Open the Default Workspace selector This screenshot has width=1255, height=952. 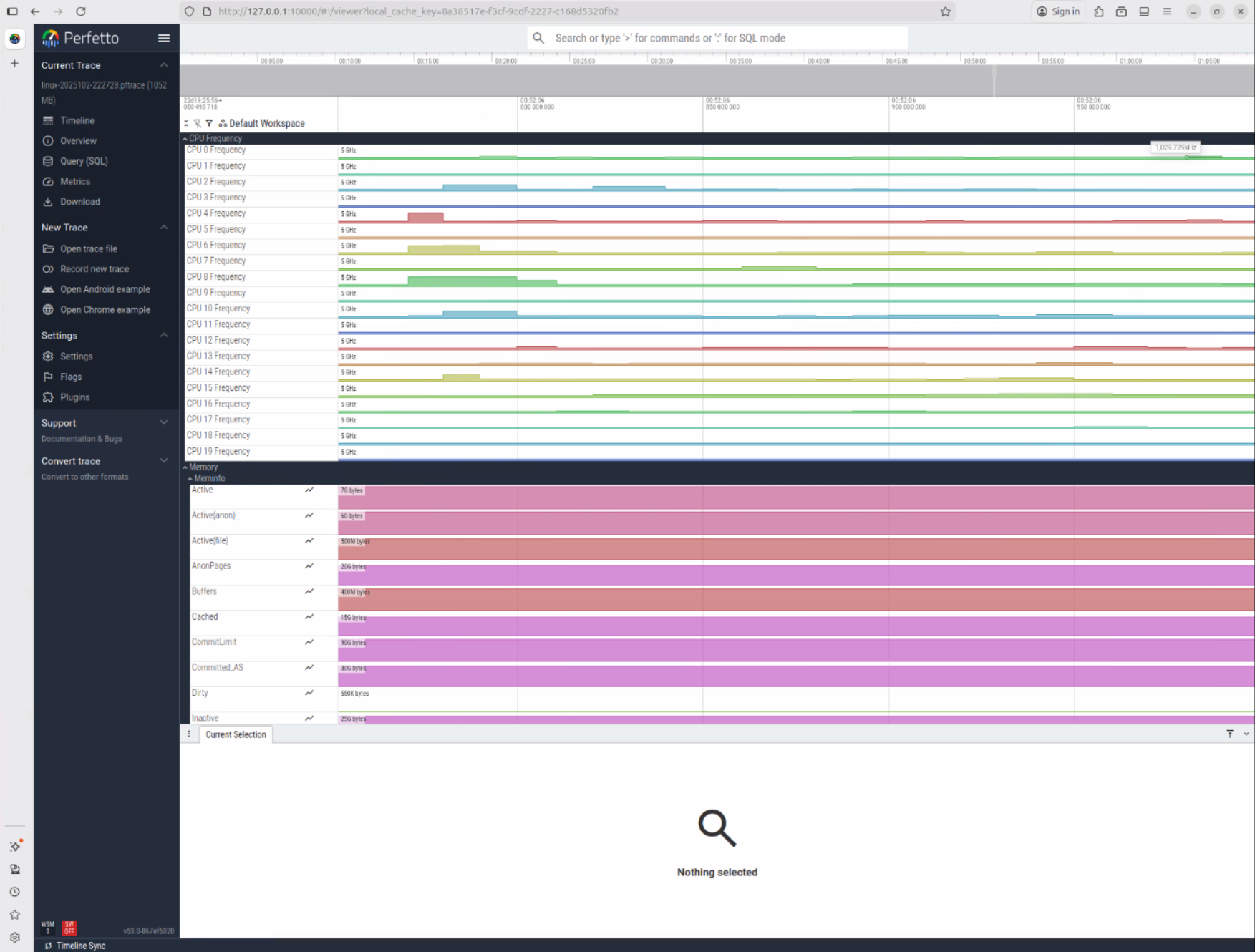pos(262,123)
